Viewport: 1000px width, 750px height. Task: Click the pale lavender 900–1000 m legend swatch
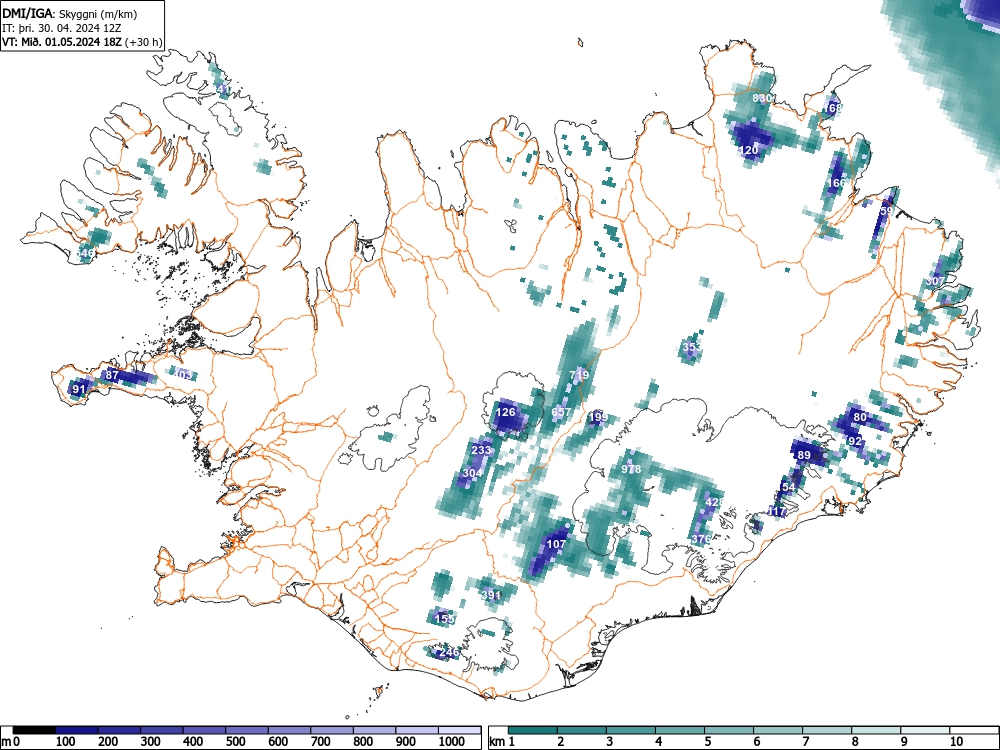tap(417, 730)
